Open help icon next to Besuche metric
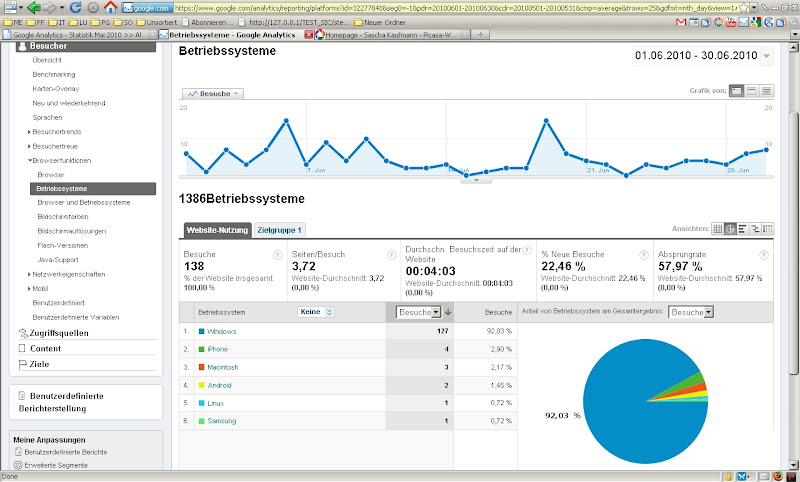Screen dimensions: 800x482 [278, 255]
